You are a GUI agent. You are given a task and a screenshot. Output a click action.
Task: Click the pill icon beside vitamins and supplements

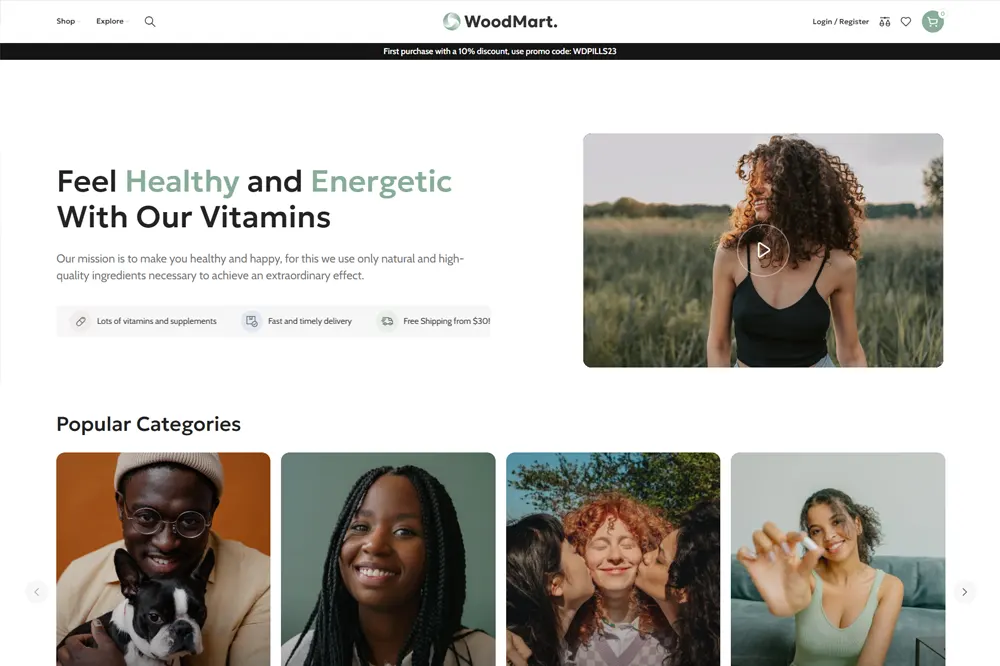coord(80,322)
